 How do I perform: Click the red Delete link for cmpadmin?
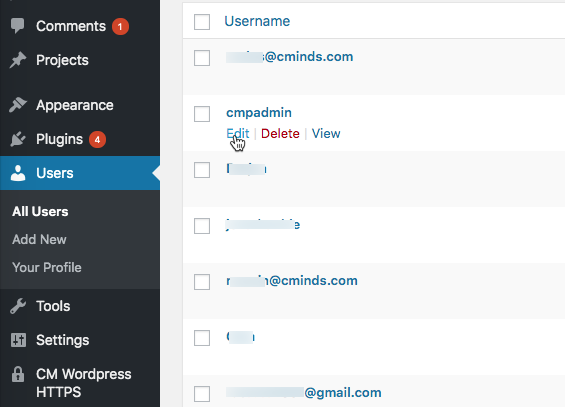click(280, 134)
